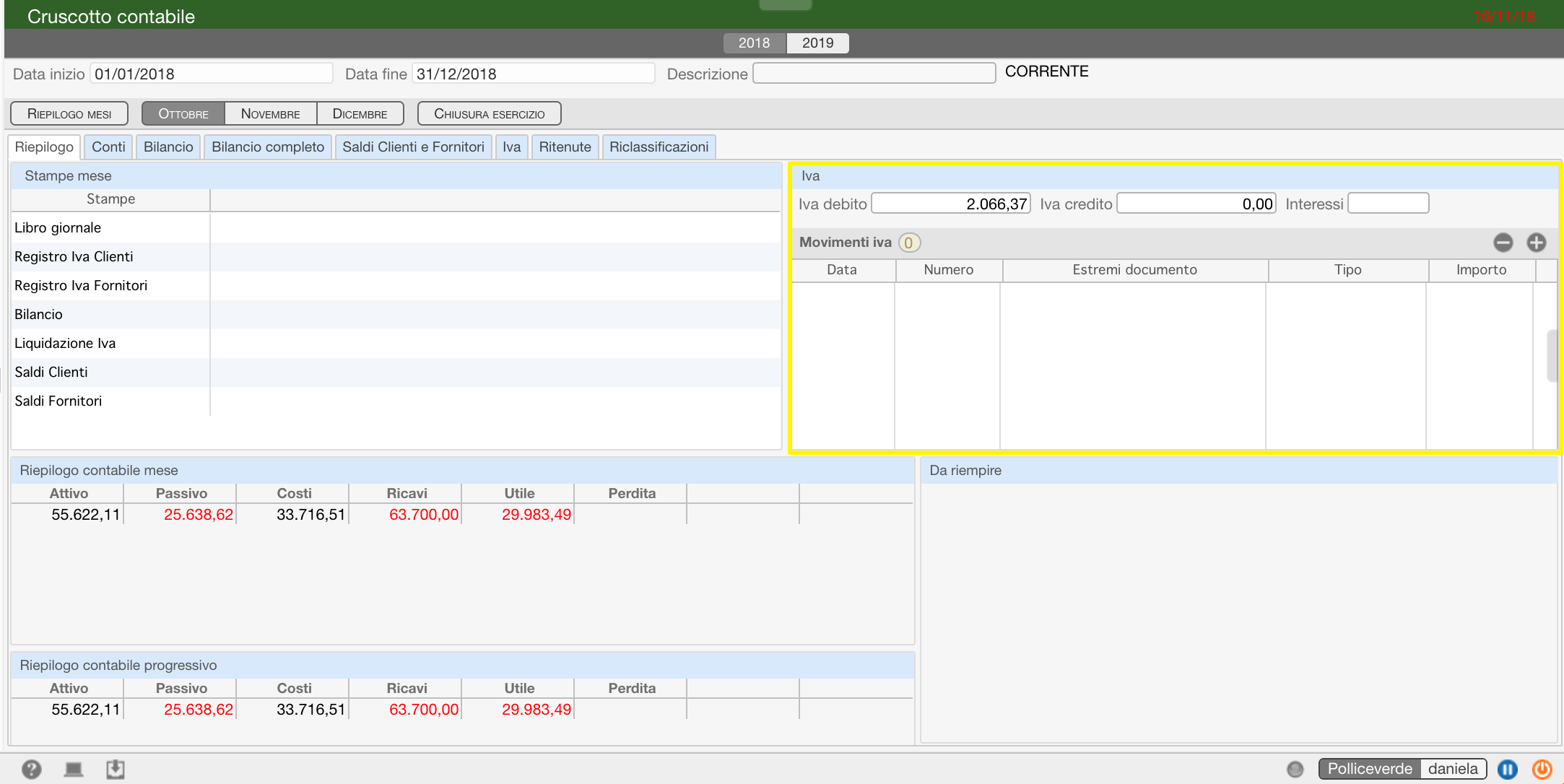Select the Novembre month button
Viewport: 1564px width, 784px height.
(x=271, y=114)
